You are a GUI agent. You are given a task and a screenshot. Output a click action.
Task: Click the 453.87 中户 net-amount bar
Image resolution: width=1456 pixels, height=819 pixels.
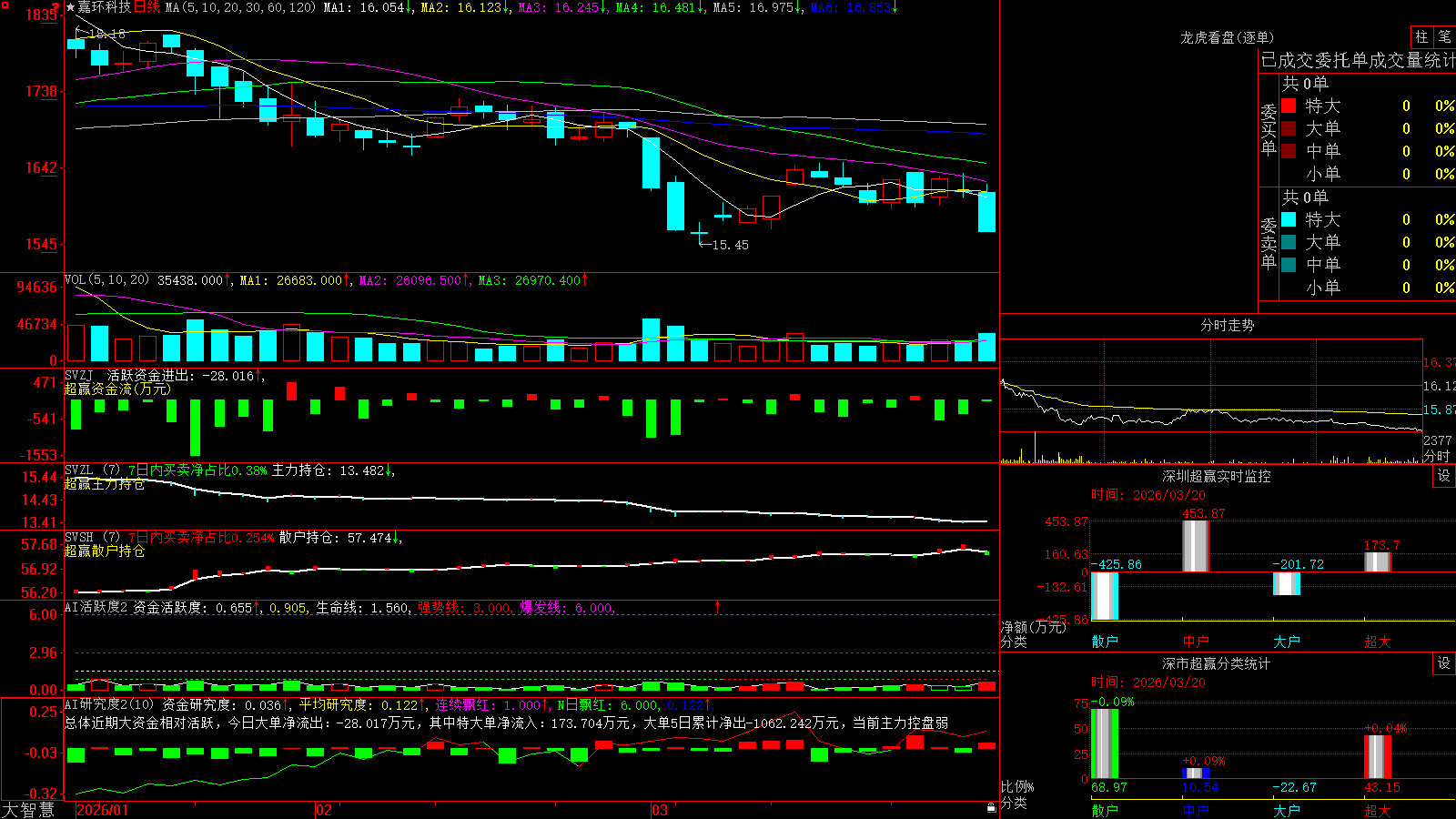[1196, 546]
